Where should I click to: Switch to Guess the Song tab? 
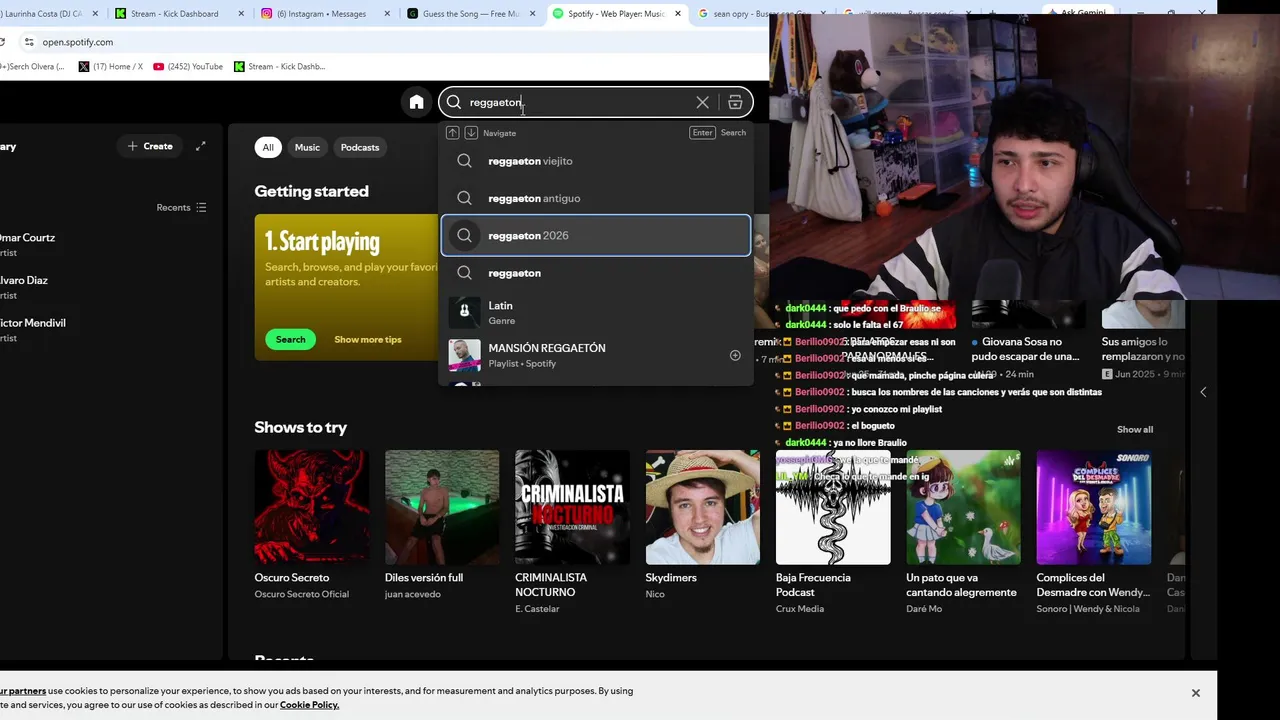pos(468,14)
